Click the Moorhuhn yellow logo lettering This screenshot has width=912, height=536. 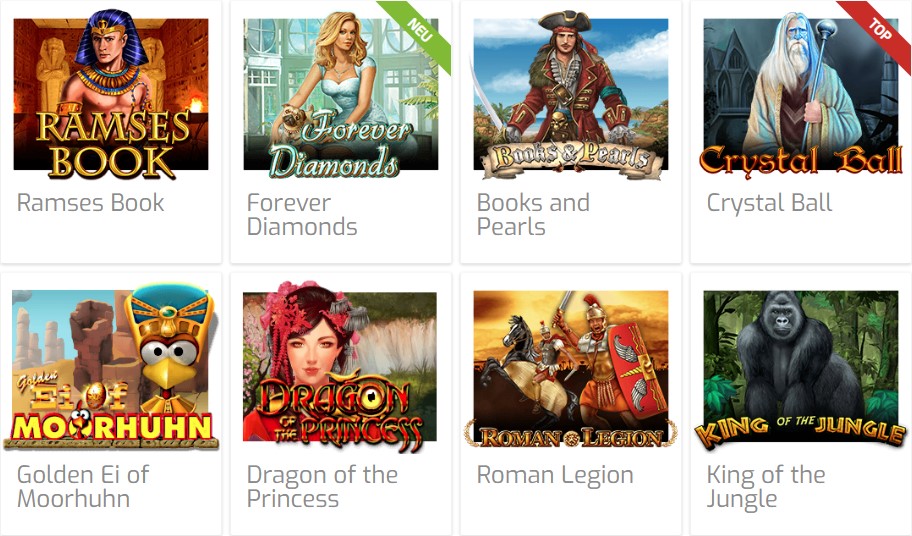click(112, 427)
